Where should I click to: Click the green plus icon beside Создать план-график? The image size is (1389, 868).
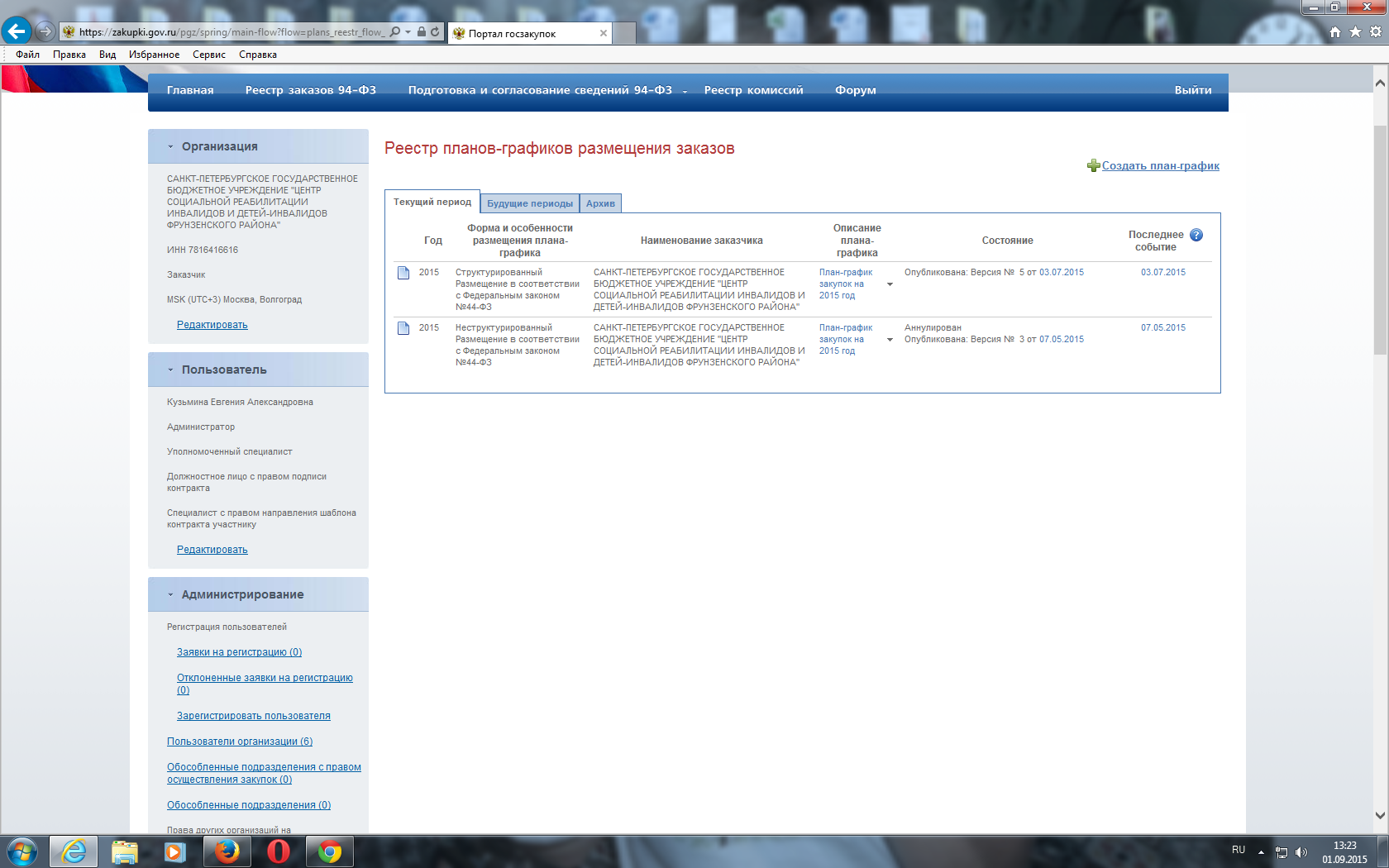pyautogui.click(x=1093, y=165)
